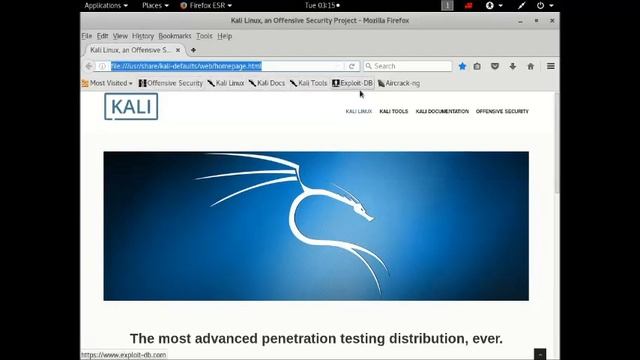This screenshot has width=640, height=360.
Task: Open the File menu
Action: [x=87, y=36]
